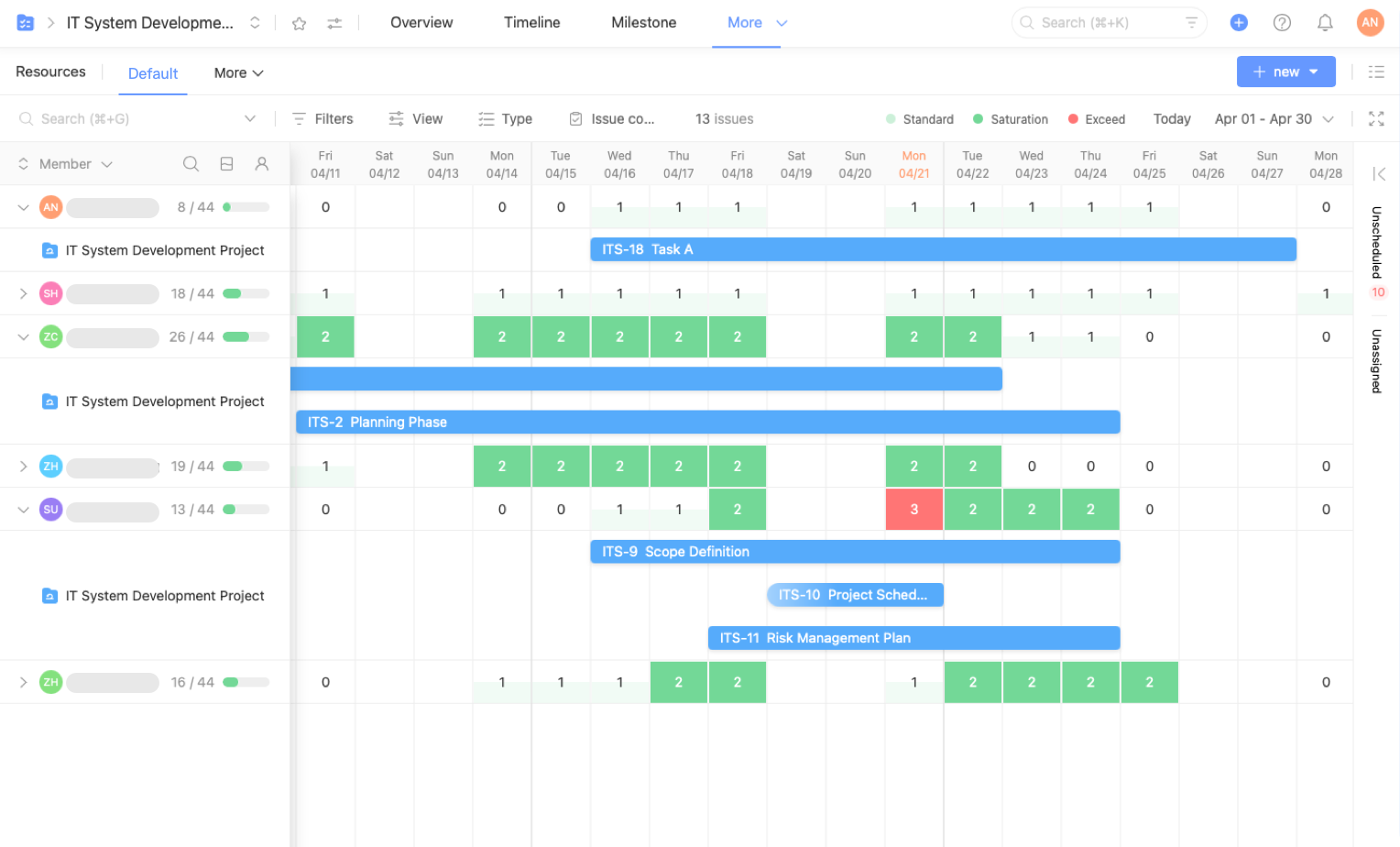Switch to the Milestone tab
1400x847 pixels.
(643, 22)
